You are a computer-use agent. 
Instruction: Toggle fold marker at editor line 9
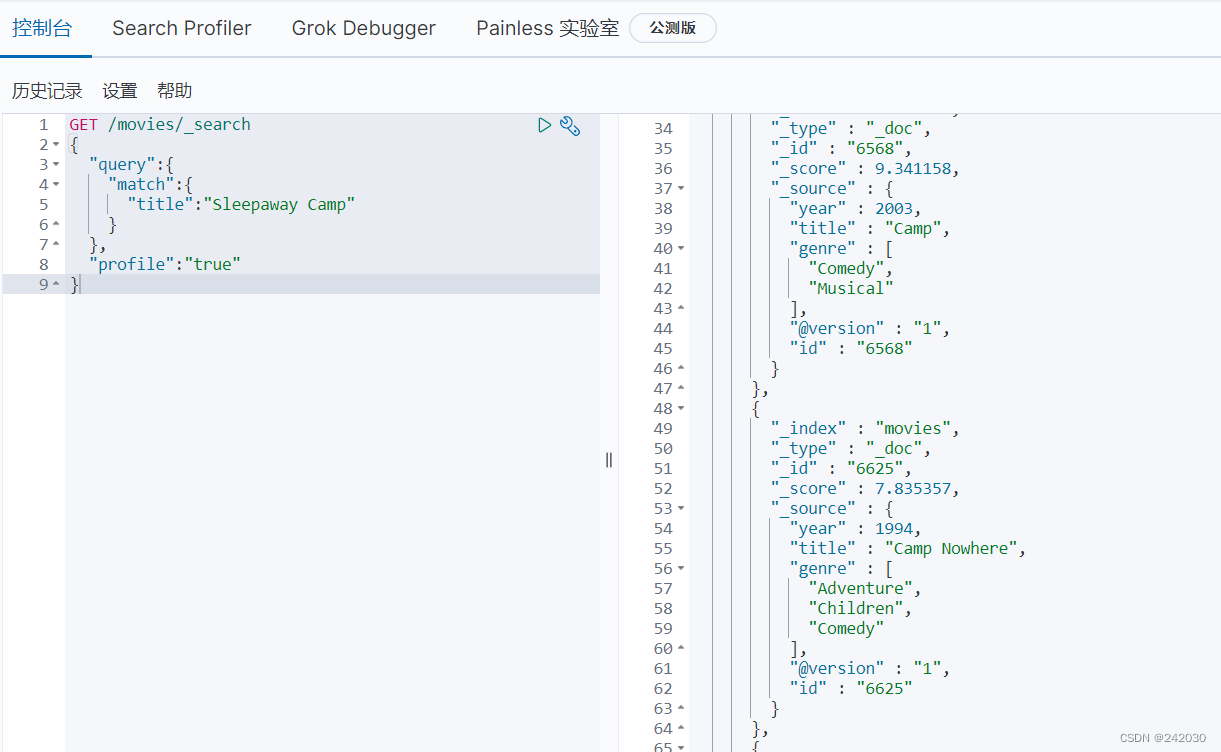tap(56, 285)
